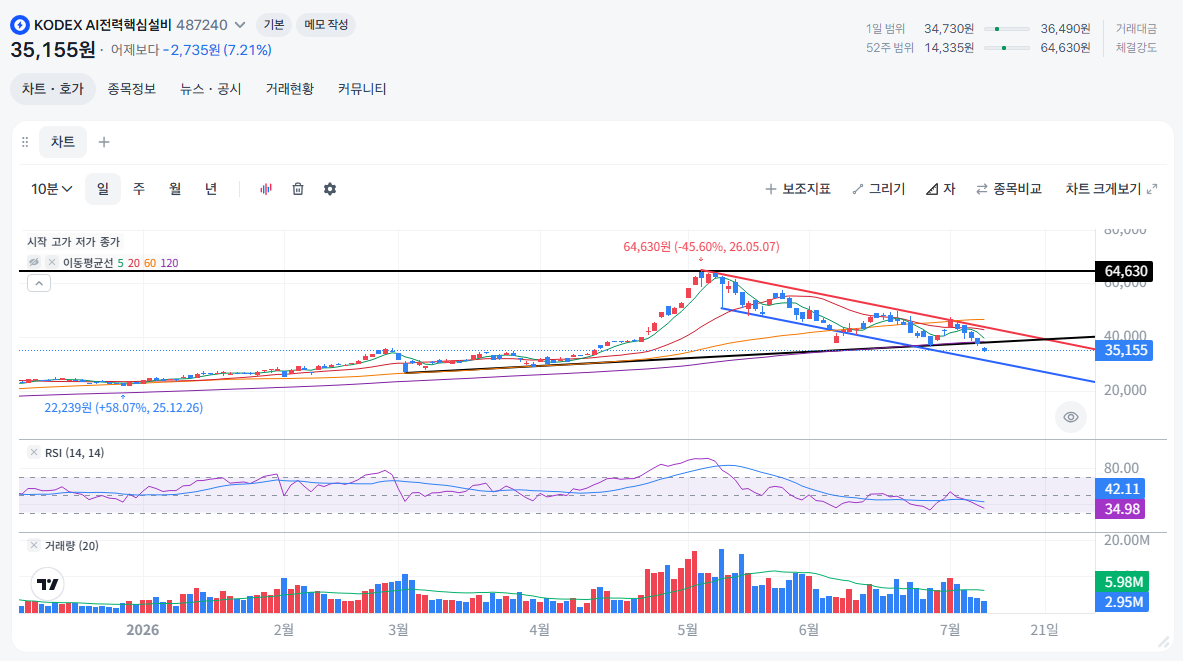The image size is (1183, 661).
Task: Click the -2,735원 (7.21%) change text
Action: point(217,50)
